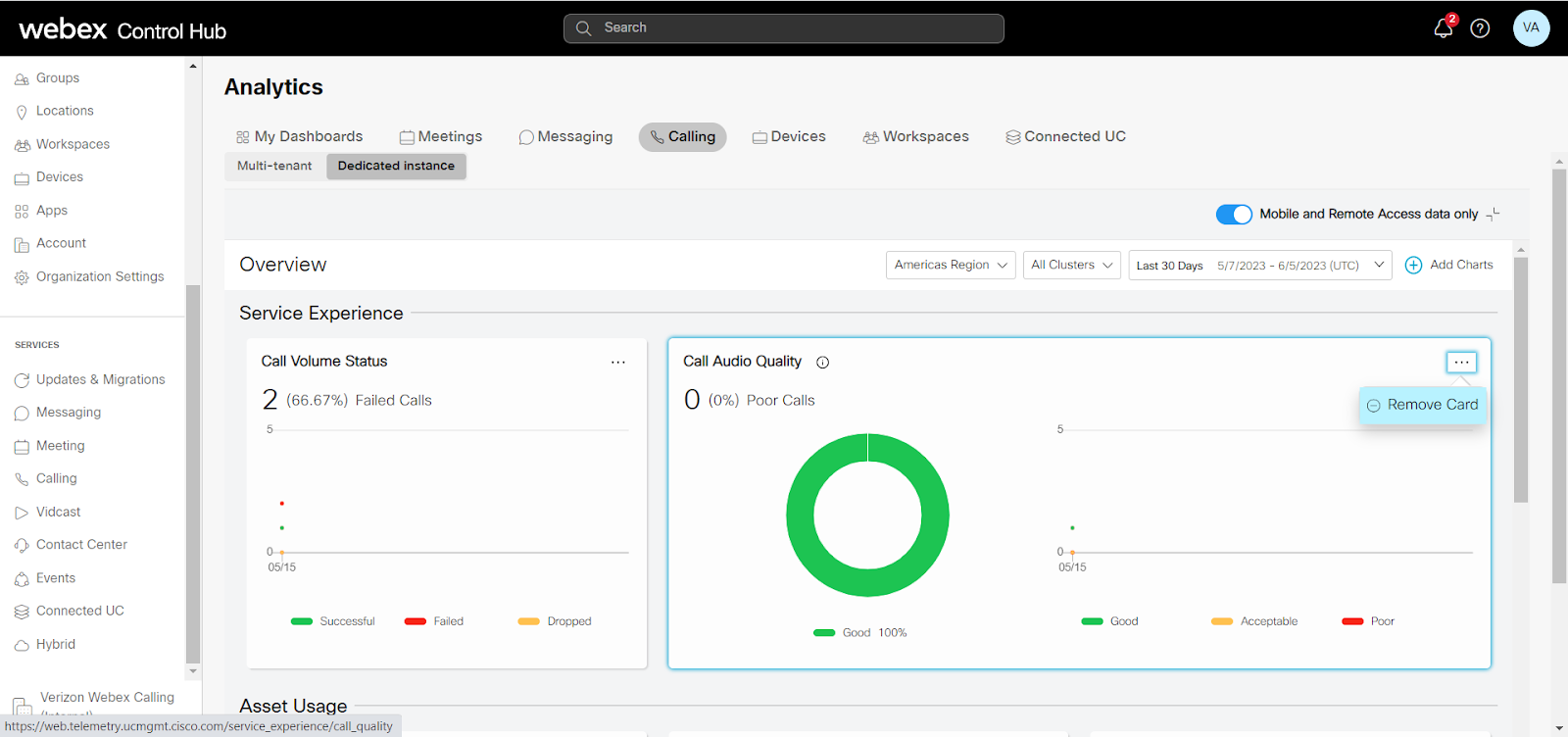Click the Good 100% donut legend entry
1568x737 pixels.
tap(860, 633)
